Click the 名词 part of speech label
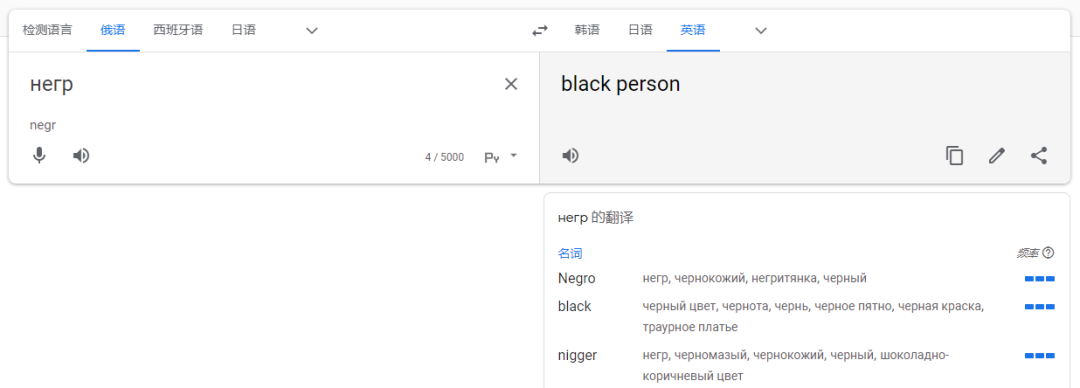Screen dimensions: 1080x388 click(570, 253)
